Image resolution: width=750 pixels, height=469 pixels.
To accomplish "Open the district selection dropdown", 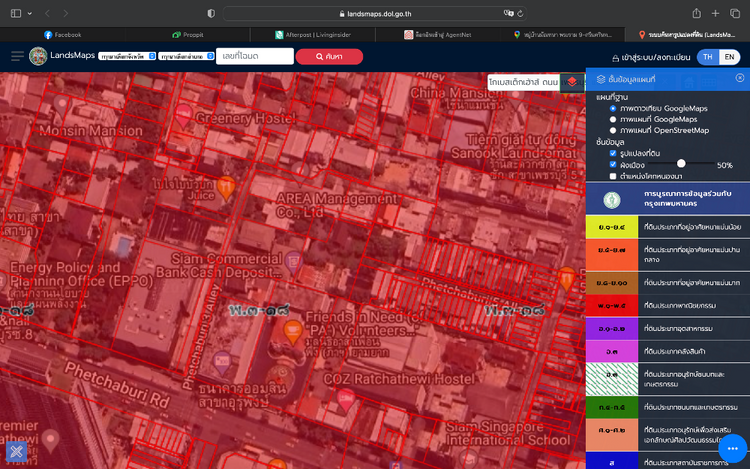I will 186,56.
